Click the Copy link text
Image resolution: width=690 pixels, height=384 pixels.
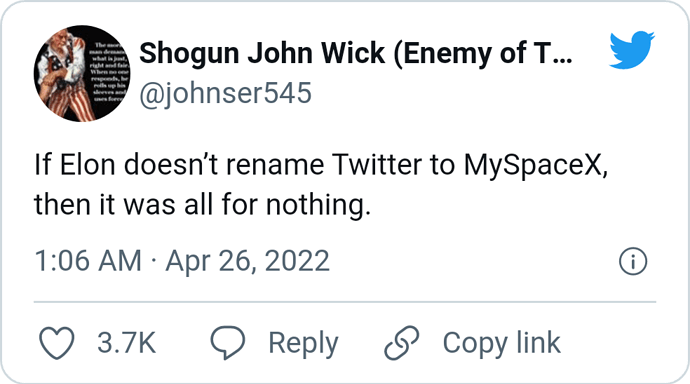(501, 344)
